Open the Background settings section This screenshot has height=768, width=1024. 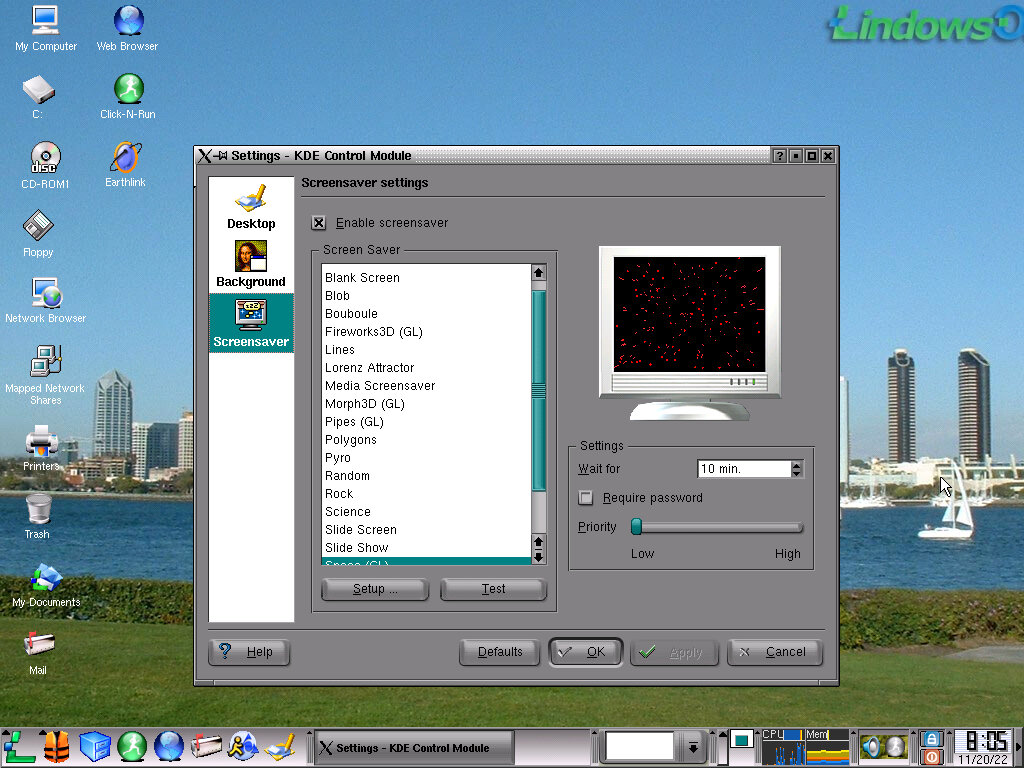(x=251, y=263)
